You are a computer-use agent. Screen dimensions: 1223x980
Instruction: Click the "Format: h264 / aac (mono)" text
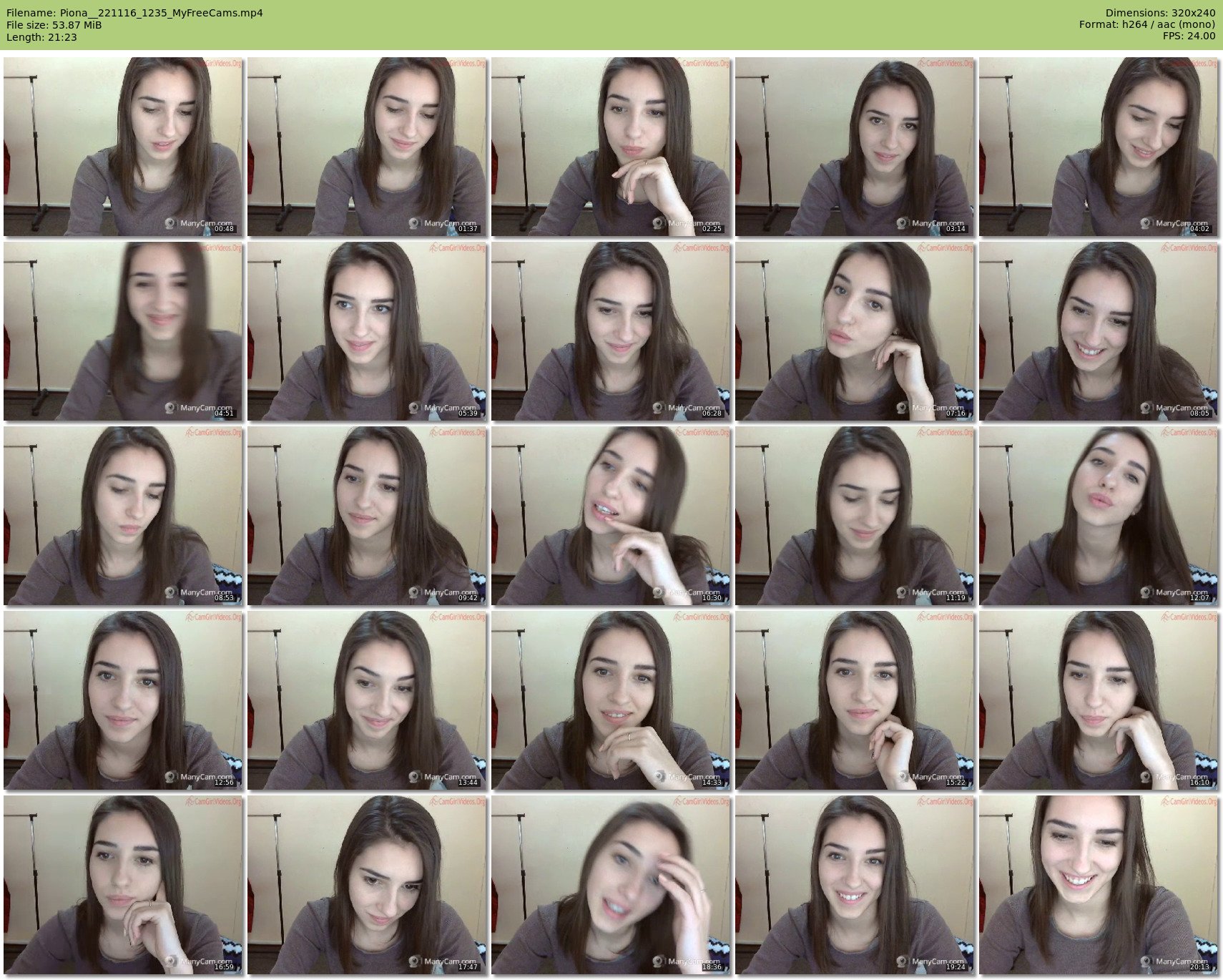coord(1147,24)
